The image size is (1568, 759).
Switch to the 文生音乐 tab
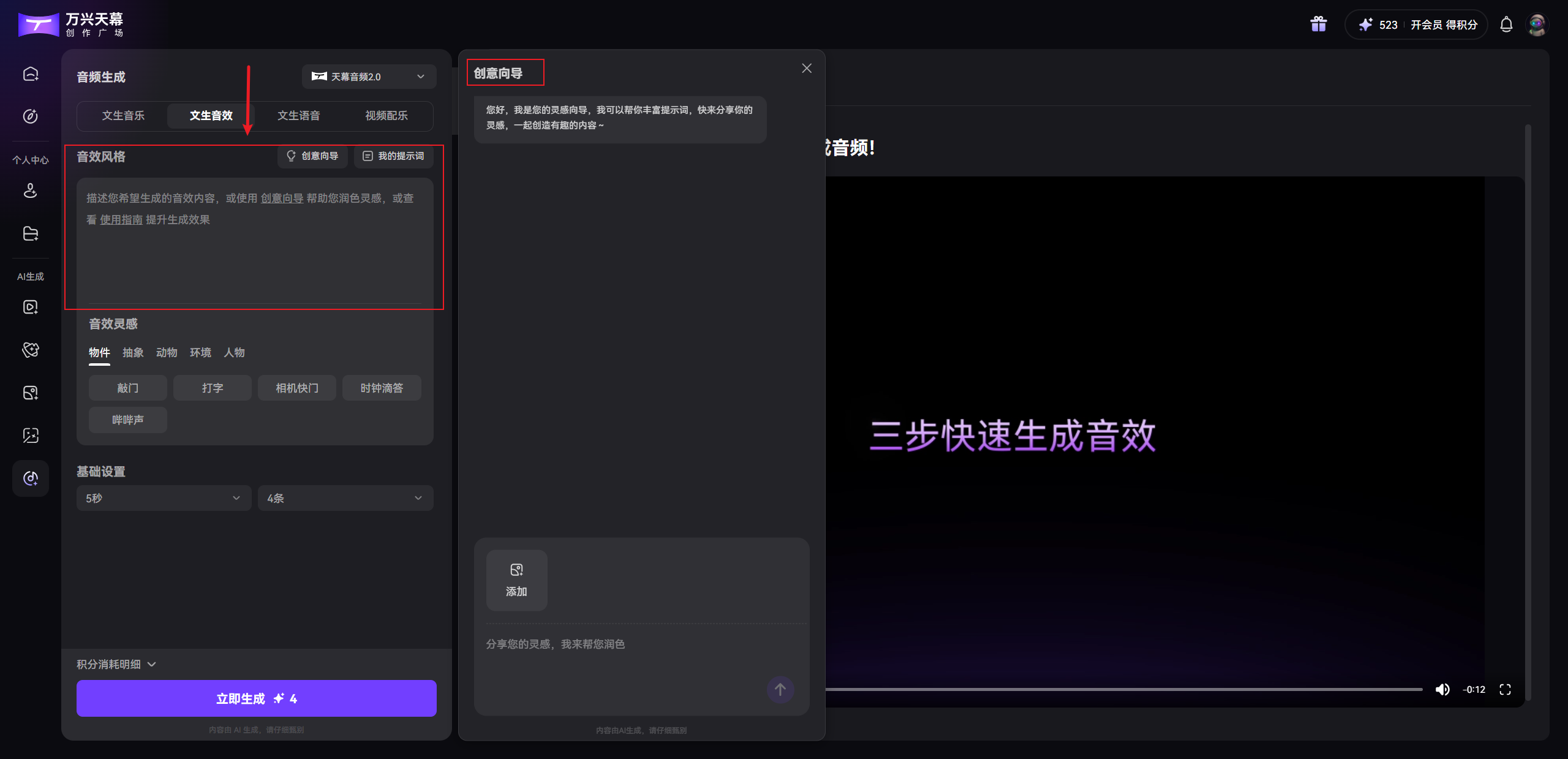(x=123, y=115)
